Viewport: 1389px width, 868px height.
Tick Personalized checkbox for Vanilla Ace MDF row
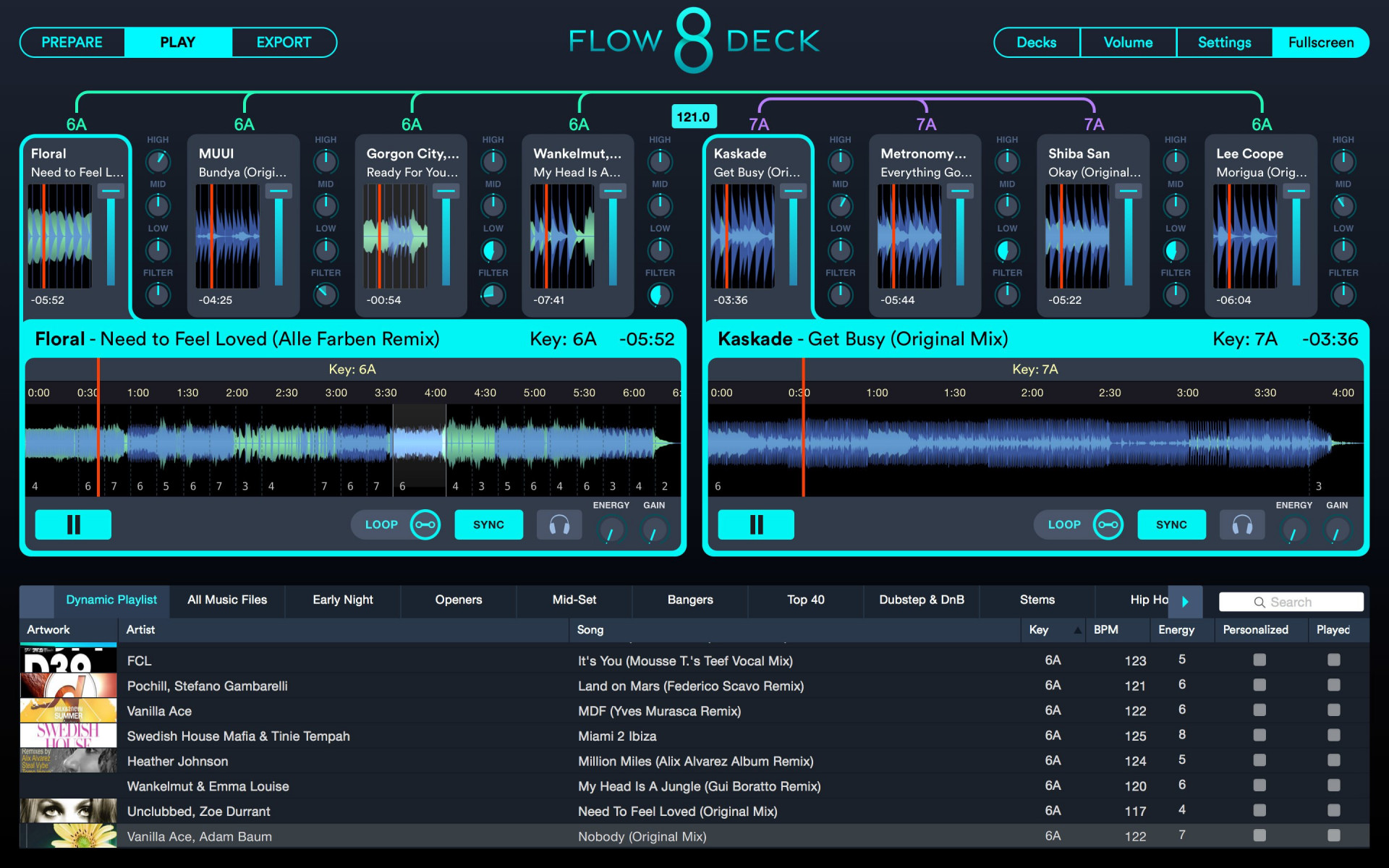(x=1260, y=710)
